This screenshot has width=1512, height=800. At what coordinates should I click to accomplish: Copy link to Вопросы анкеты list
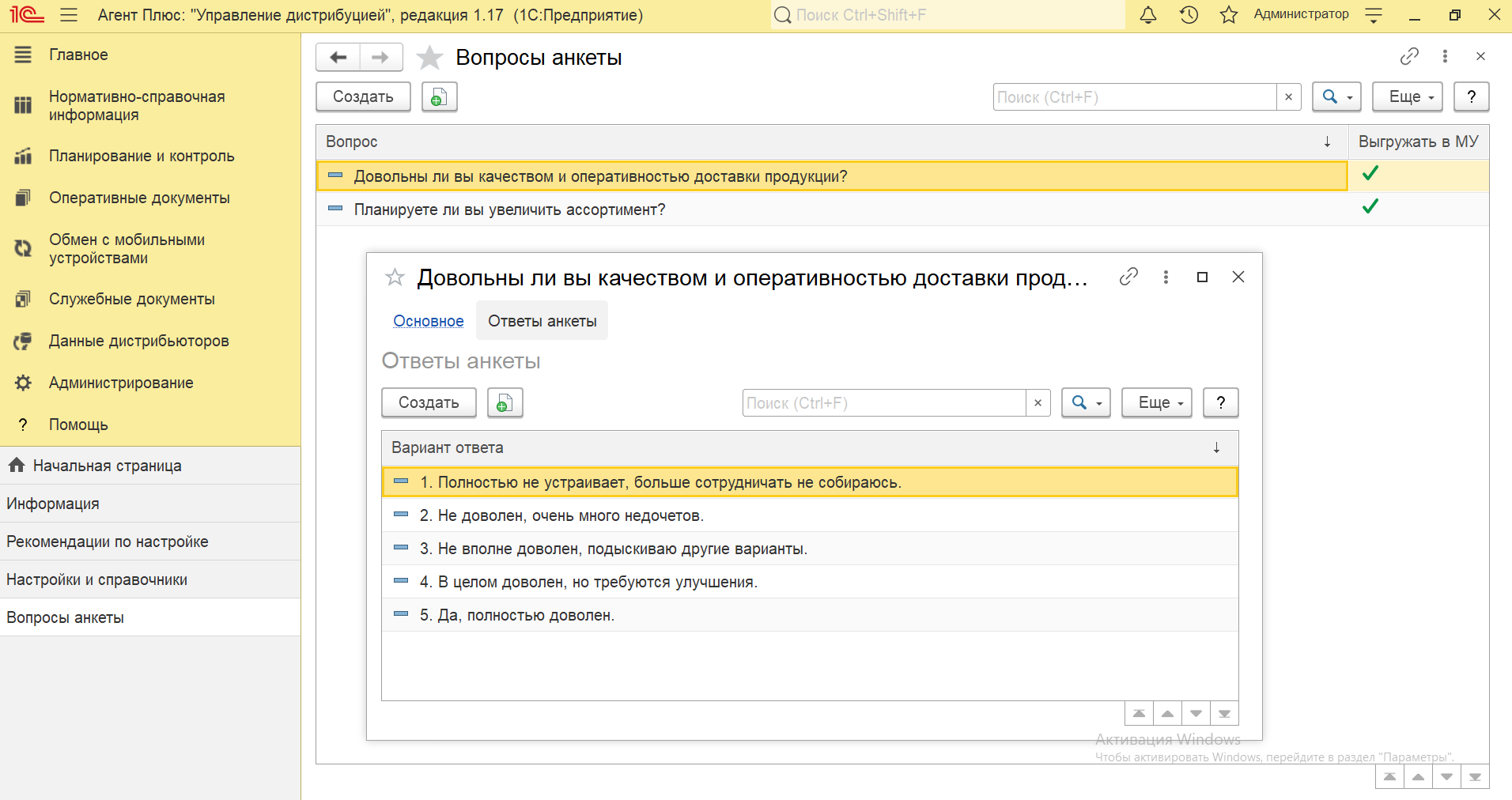[1409, 56]
